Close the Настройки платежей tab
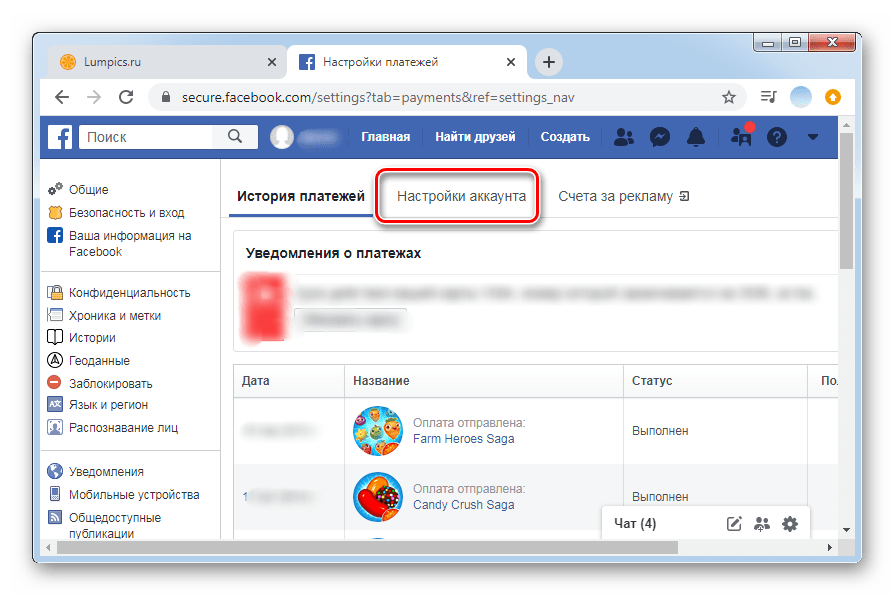 coord(511,62)
